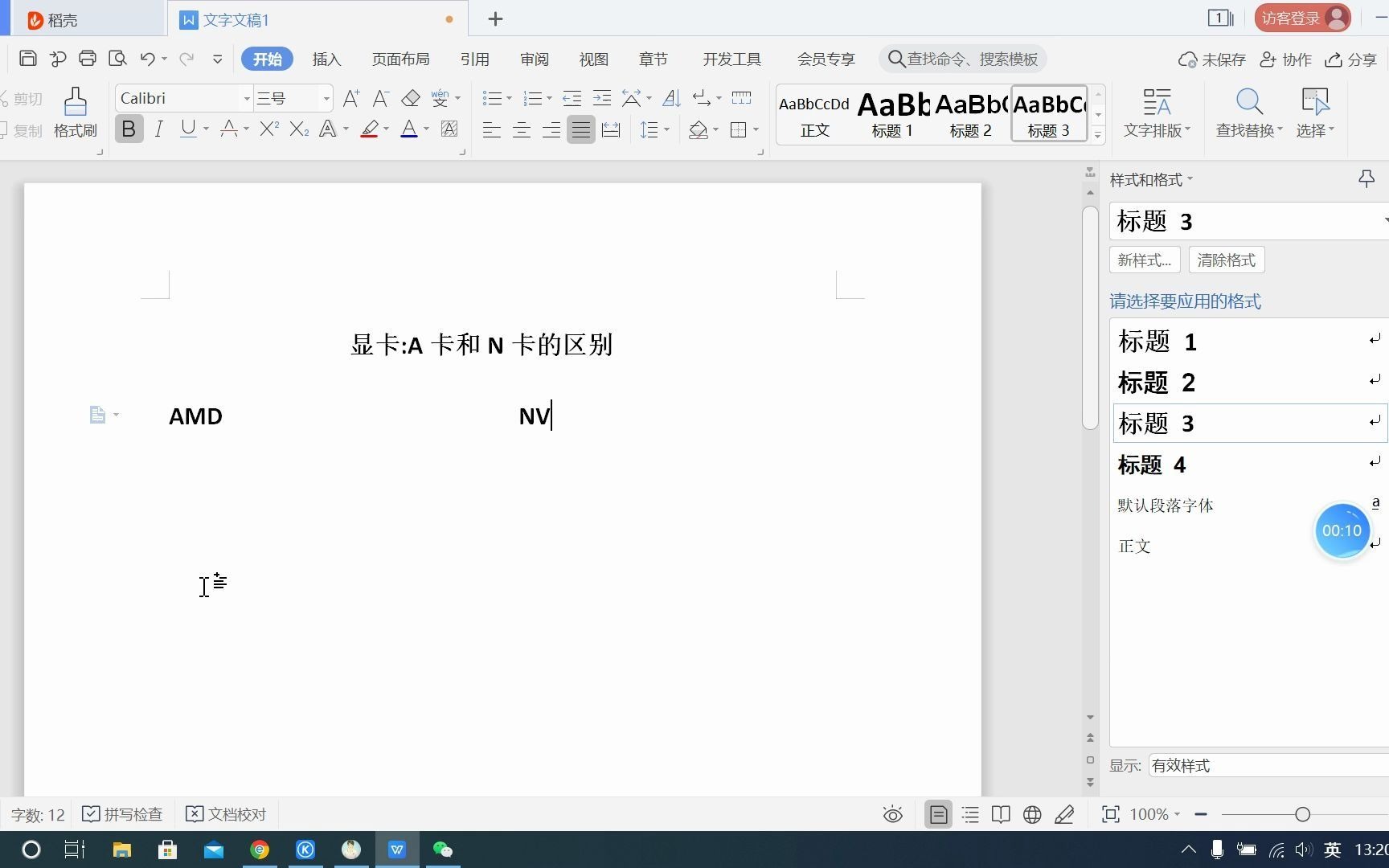The image size is (1389, 868).
Task: Align text left
Action: (x=491, y=129)
